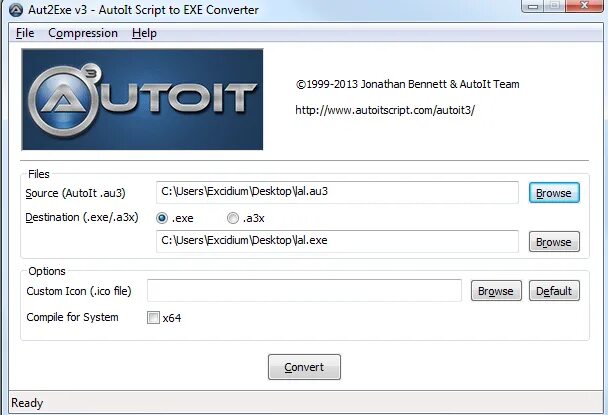The image size is (608, 415).
Task: Reset icon with the Default button
Action: pyautogui.click(x=554, y=290)
